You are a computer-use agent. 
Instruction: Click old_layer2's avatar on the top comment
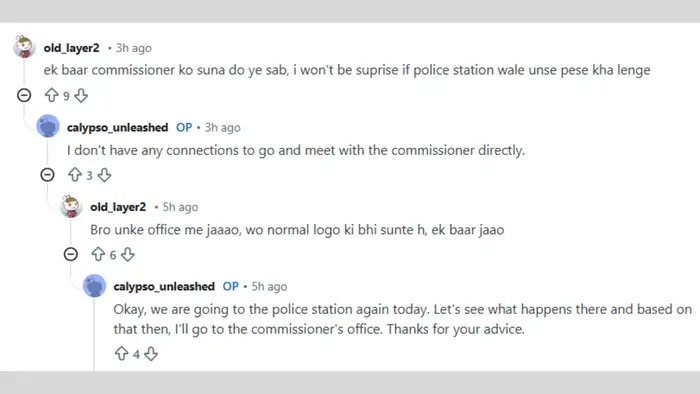coord(24,46)
